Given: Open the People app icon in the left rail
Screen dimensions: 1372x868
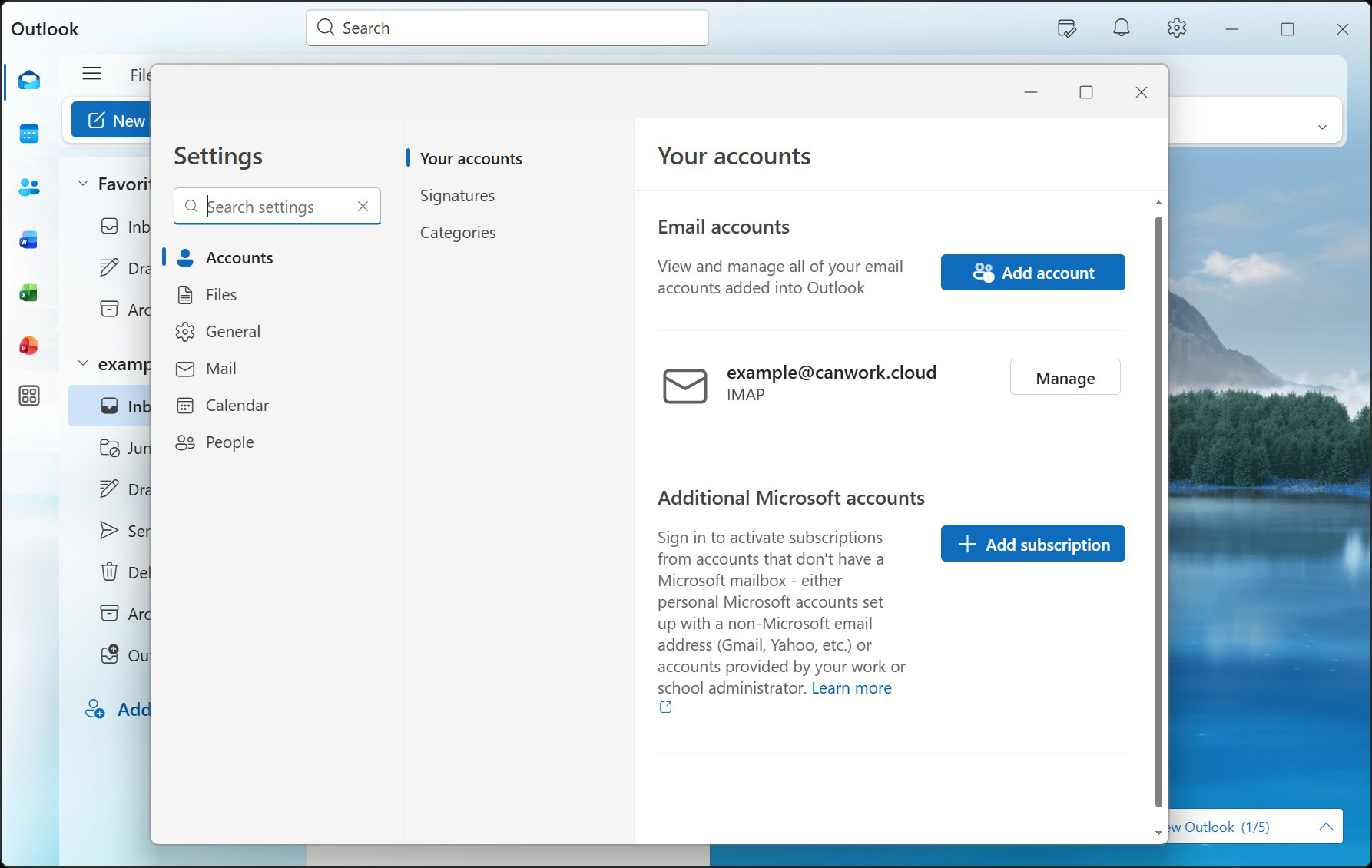Looking at the screenshot, I should click(29, 187).
